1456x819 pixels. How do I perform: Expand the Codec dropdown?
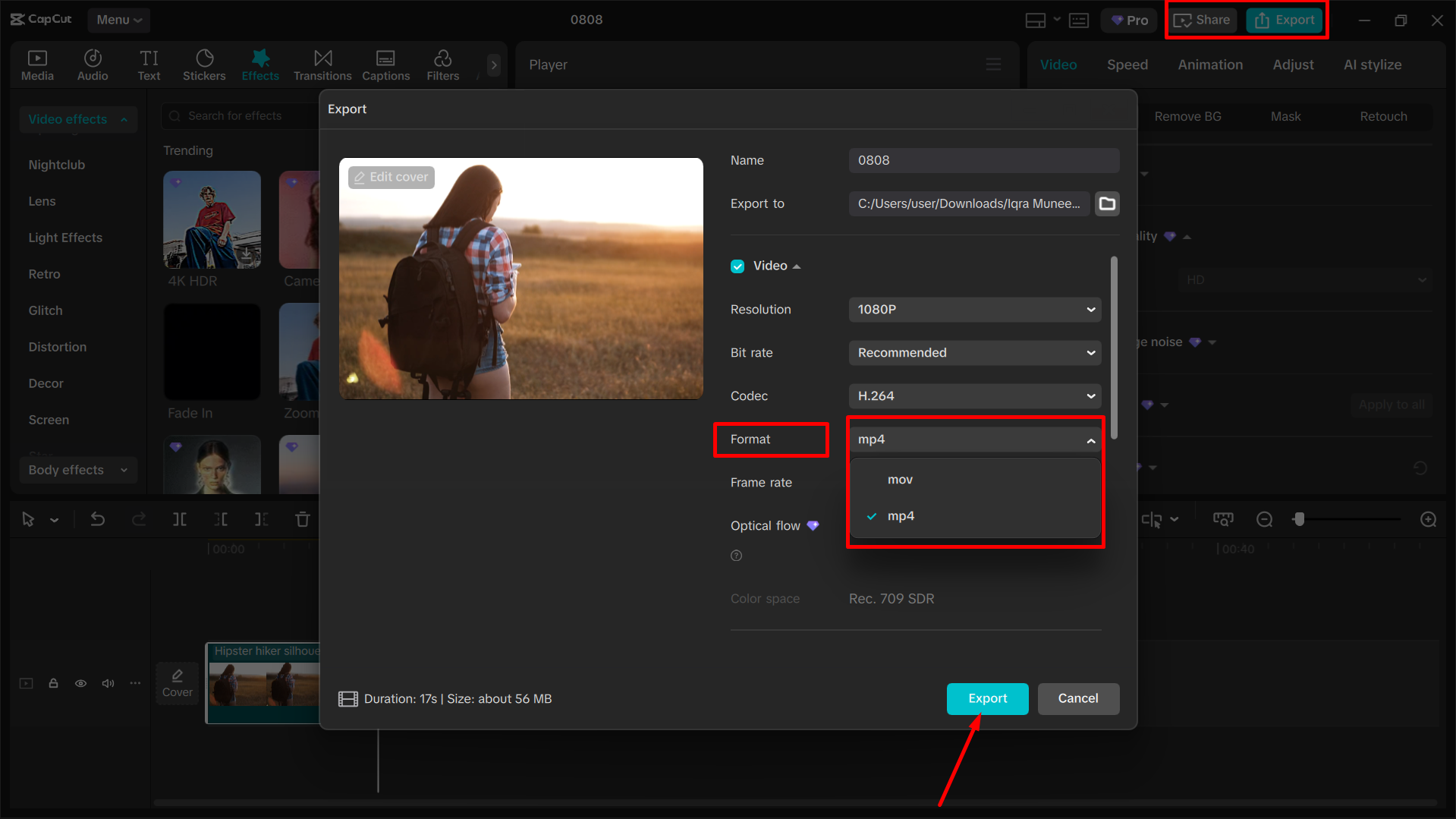tap(974, 395)
